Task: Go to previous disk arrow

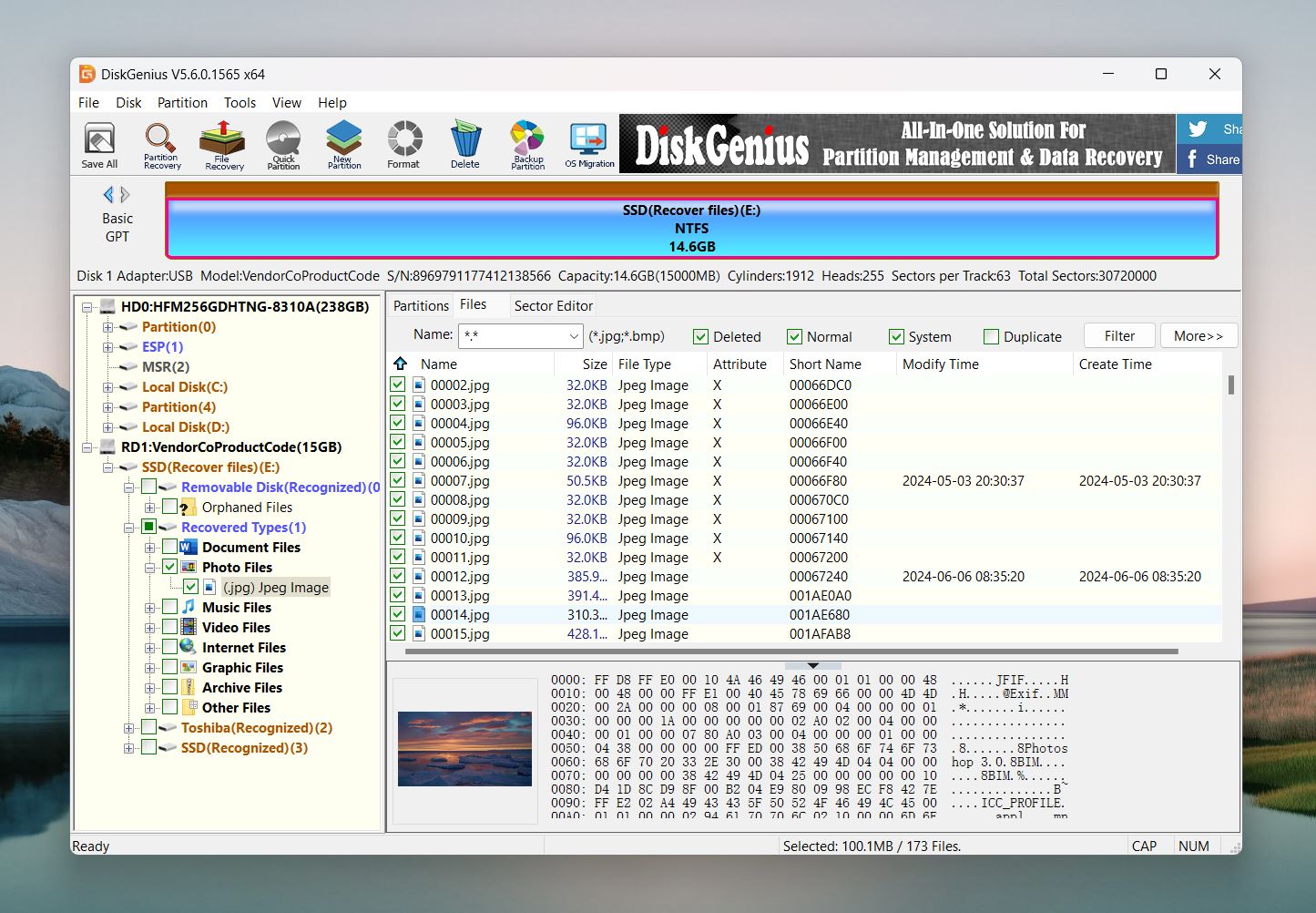Action: pyautogui.click(x=108, y=194)
